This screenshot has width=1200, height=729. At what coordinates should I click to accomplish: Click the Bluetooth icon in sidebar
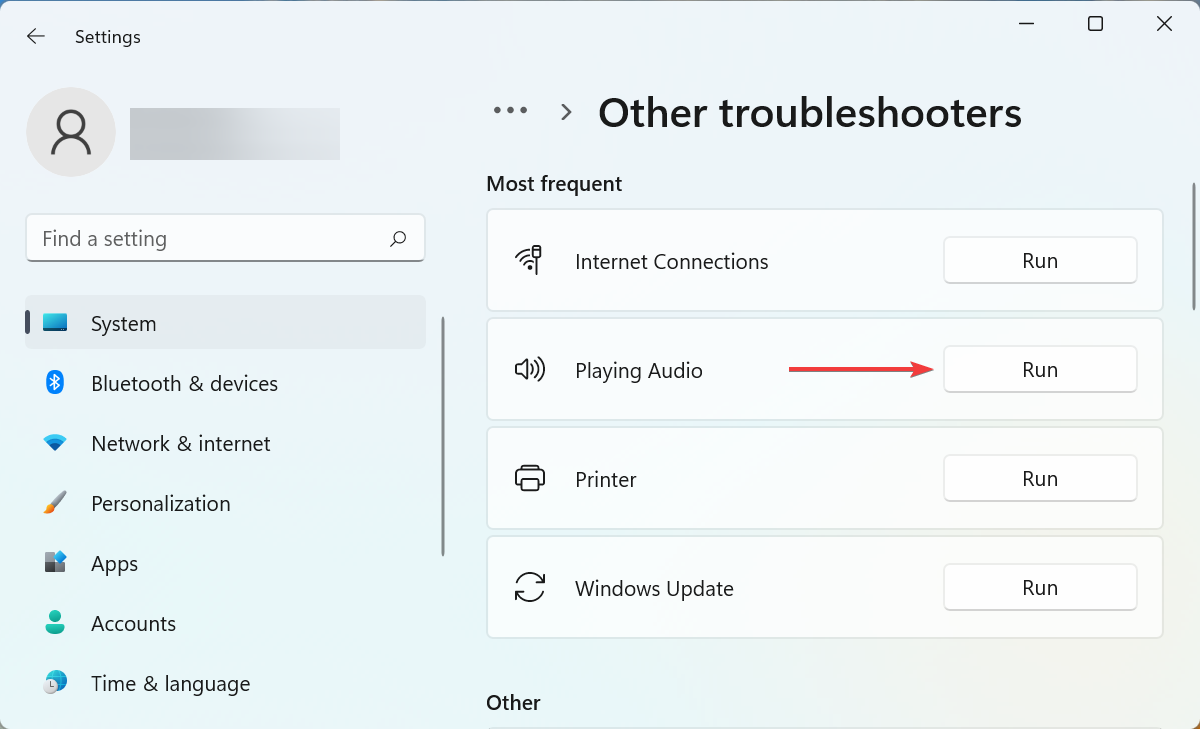point(55,382)
